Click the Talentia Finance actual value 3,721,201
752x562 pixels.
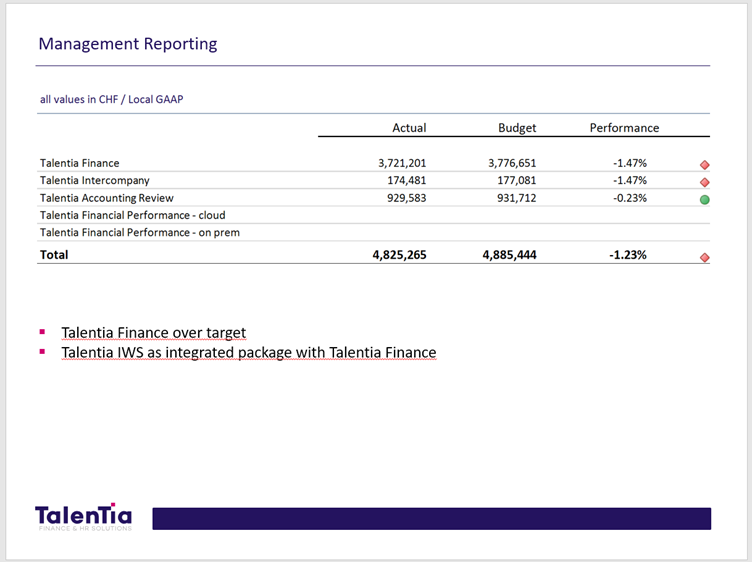click(402, 163)
